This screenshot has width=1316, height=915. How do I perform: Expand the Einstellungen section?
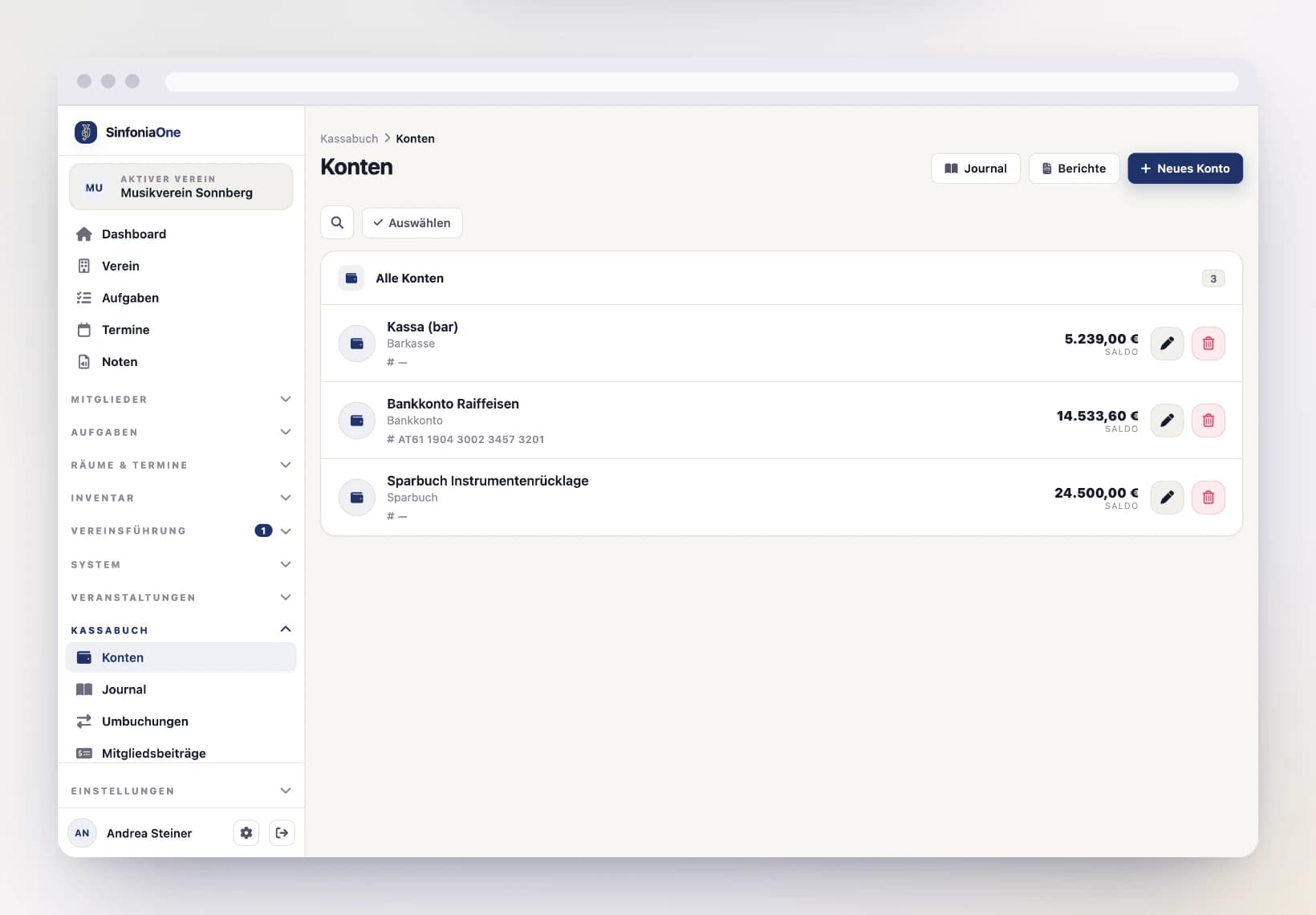pos(181,791)
